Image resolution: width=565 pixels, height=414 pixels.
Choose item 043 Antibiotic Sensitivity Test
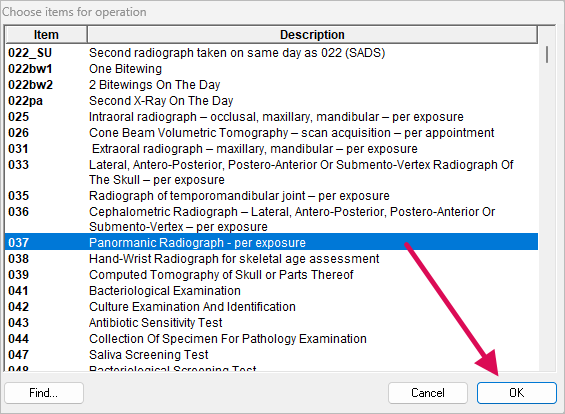click(x=271, y=322)
